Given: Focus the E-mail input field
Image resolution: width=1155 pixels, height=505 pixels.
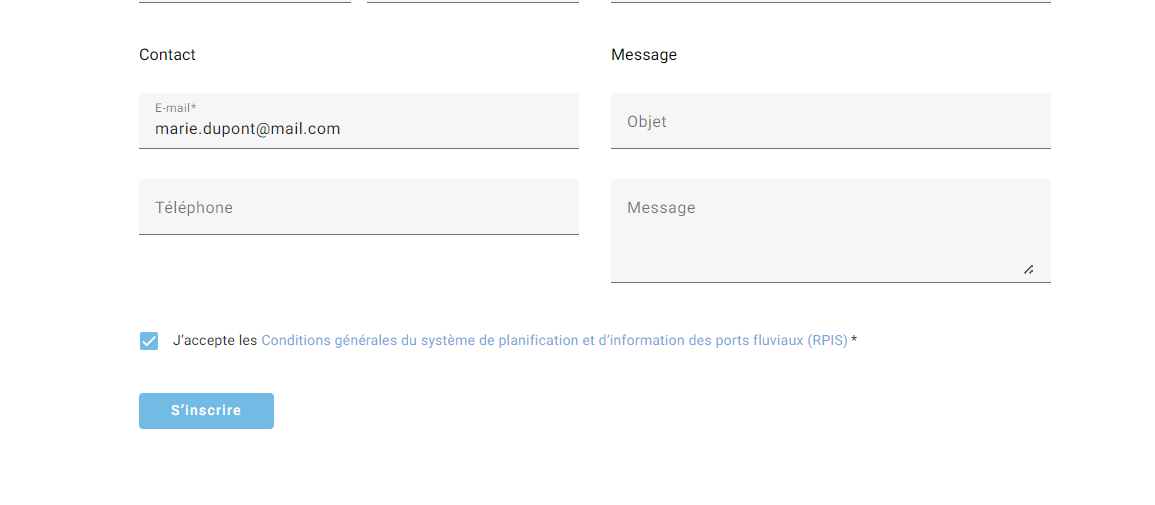Looking at the screenshot, I should (359, 121).
